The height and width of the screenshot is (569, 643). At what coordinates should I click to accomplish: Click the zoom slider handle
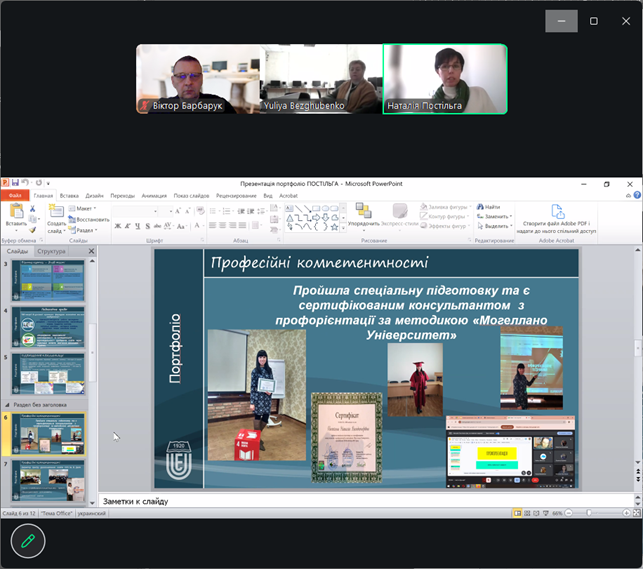pos(589,513)
